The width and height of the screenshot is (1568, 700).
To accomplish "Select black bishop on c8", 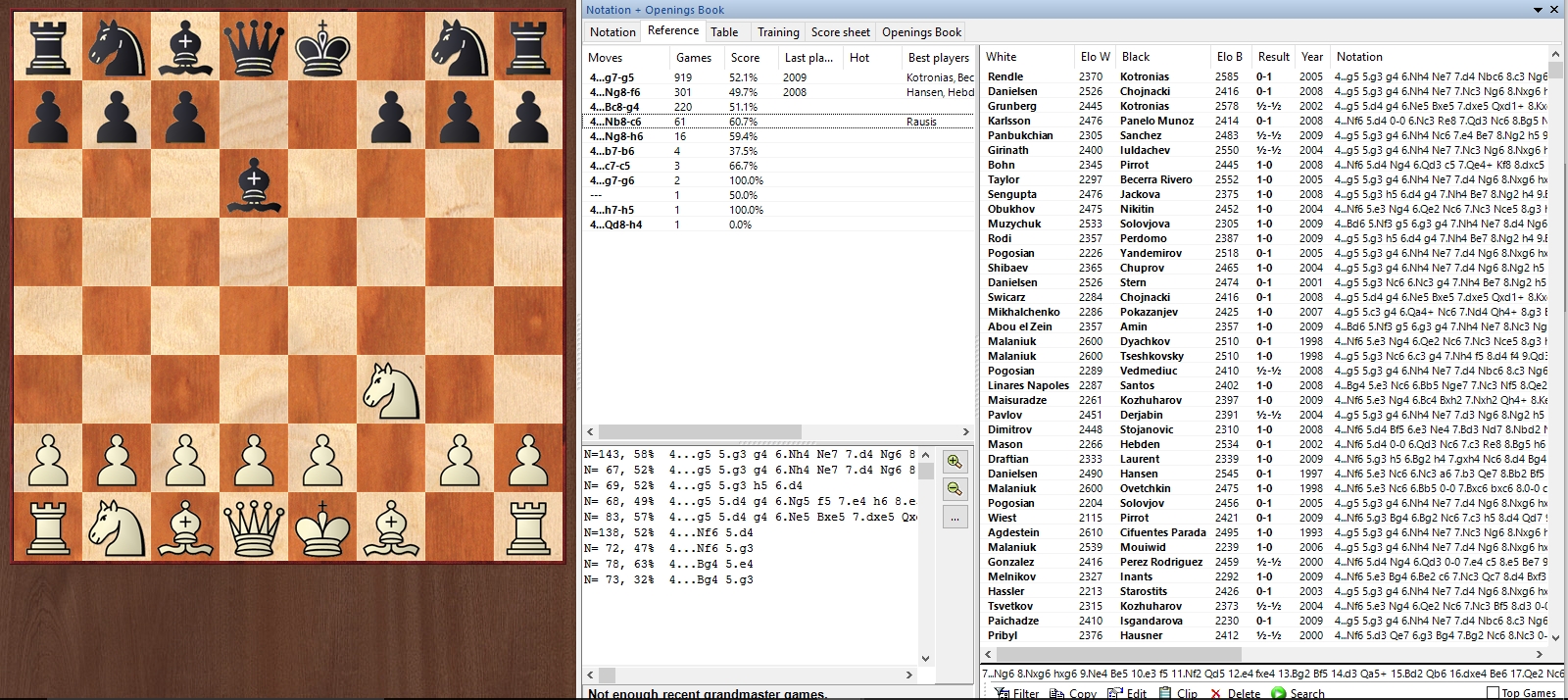I will [185, 46].
